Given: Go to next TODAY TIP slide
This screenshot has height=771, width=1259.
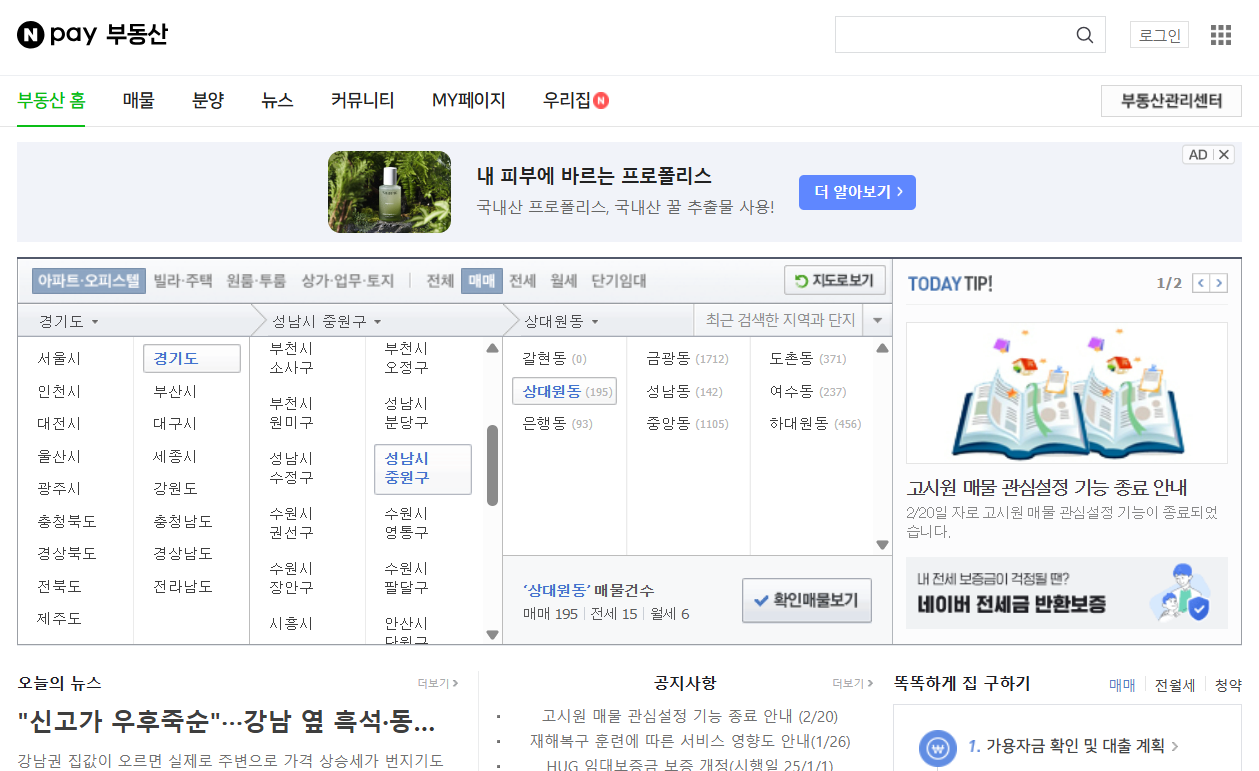Looking at the screenshot, I should click(1218, 283).
